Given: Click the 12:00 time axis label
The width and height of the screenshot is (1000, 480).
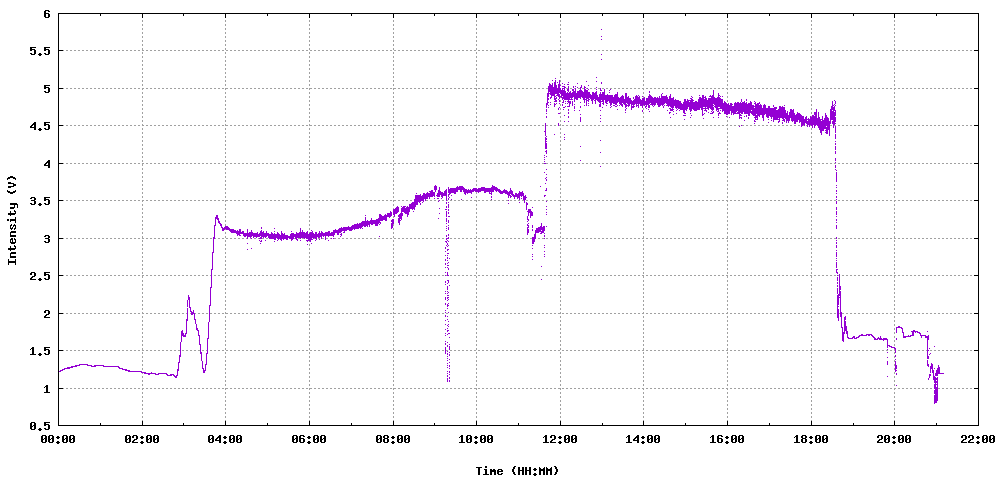Looking at the screenshot, I should pyautogui.click(x=560, y=439).
